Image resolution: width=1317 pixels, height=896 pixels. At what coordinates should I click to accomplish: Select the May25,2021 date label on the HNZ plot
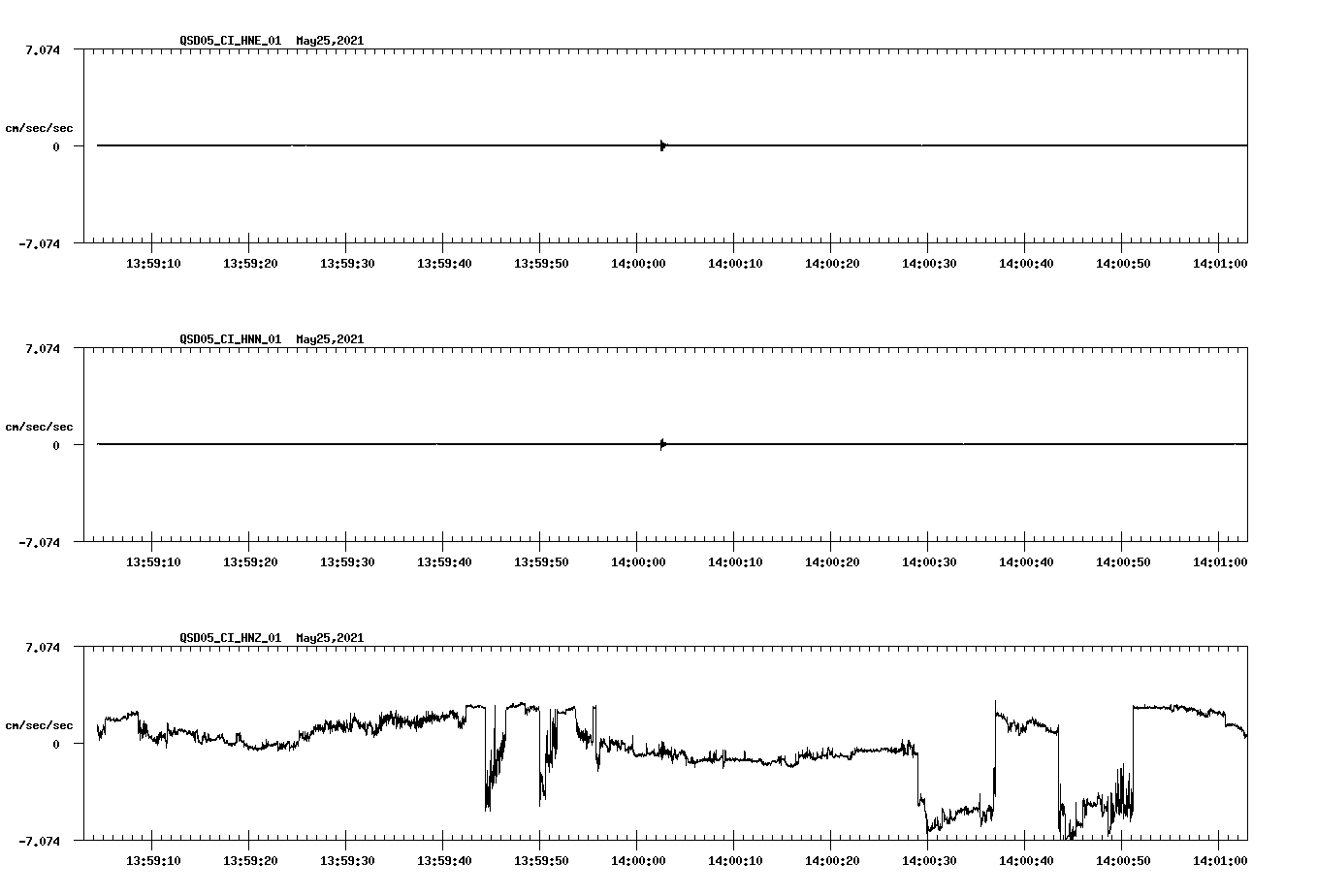pos(329,638)
